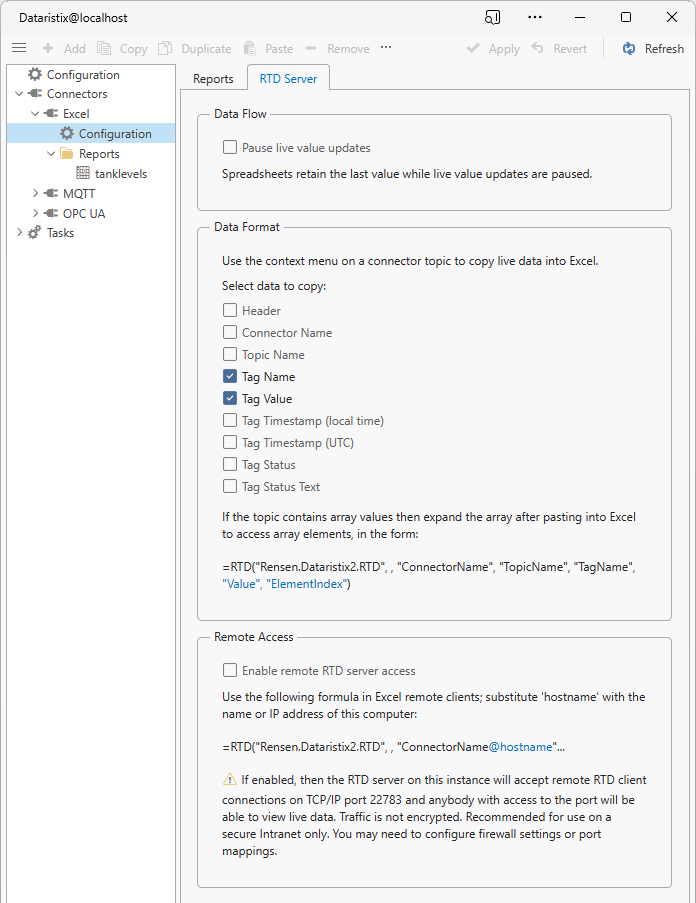Open the hamburger menu
The width and height of the screenshot is (696, 903).
[19, 48]
